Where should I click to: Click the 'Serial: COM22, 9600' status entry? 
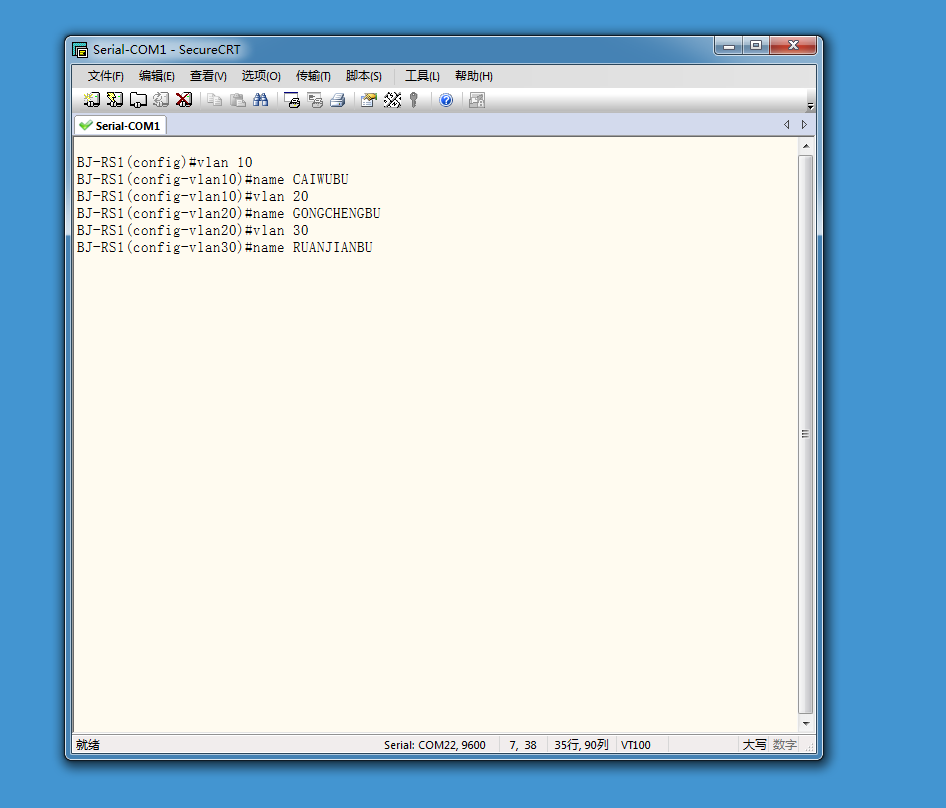click(434, 745)
